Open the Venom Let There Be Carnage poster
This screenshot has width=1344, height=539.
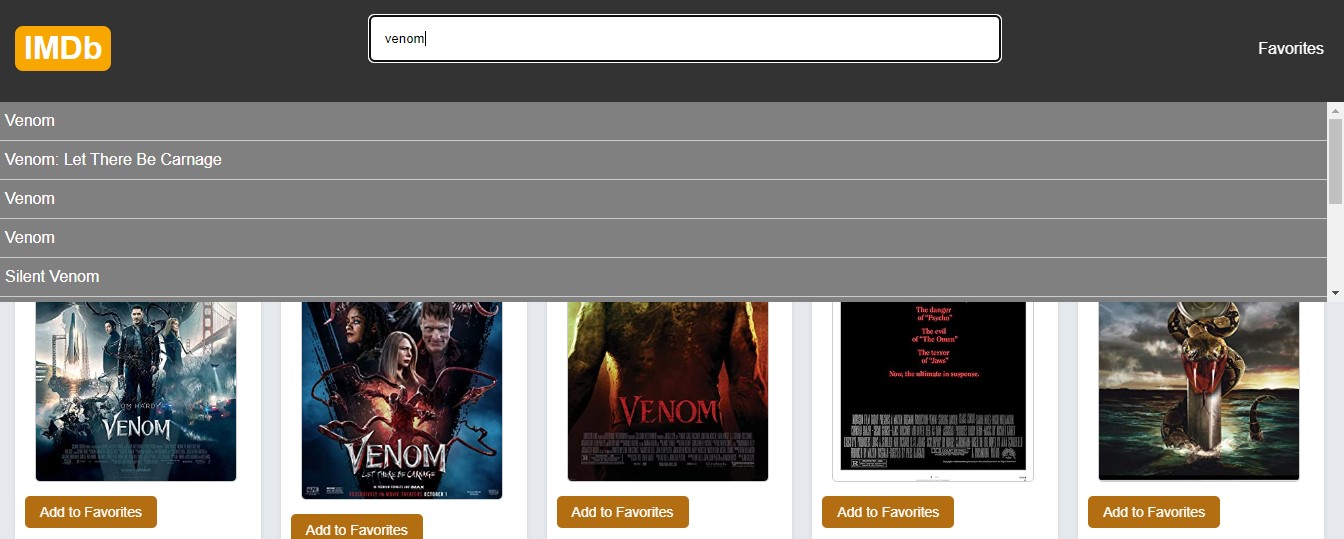tap(402, 400)
